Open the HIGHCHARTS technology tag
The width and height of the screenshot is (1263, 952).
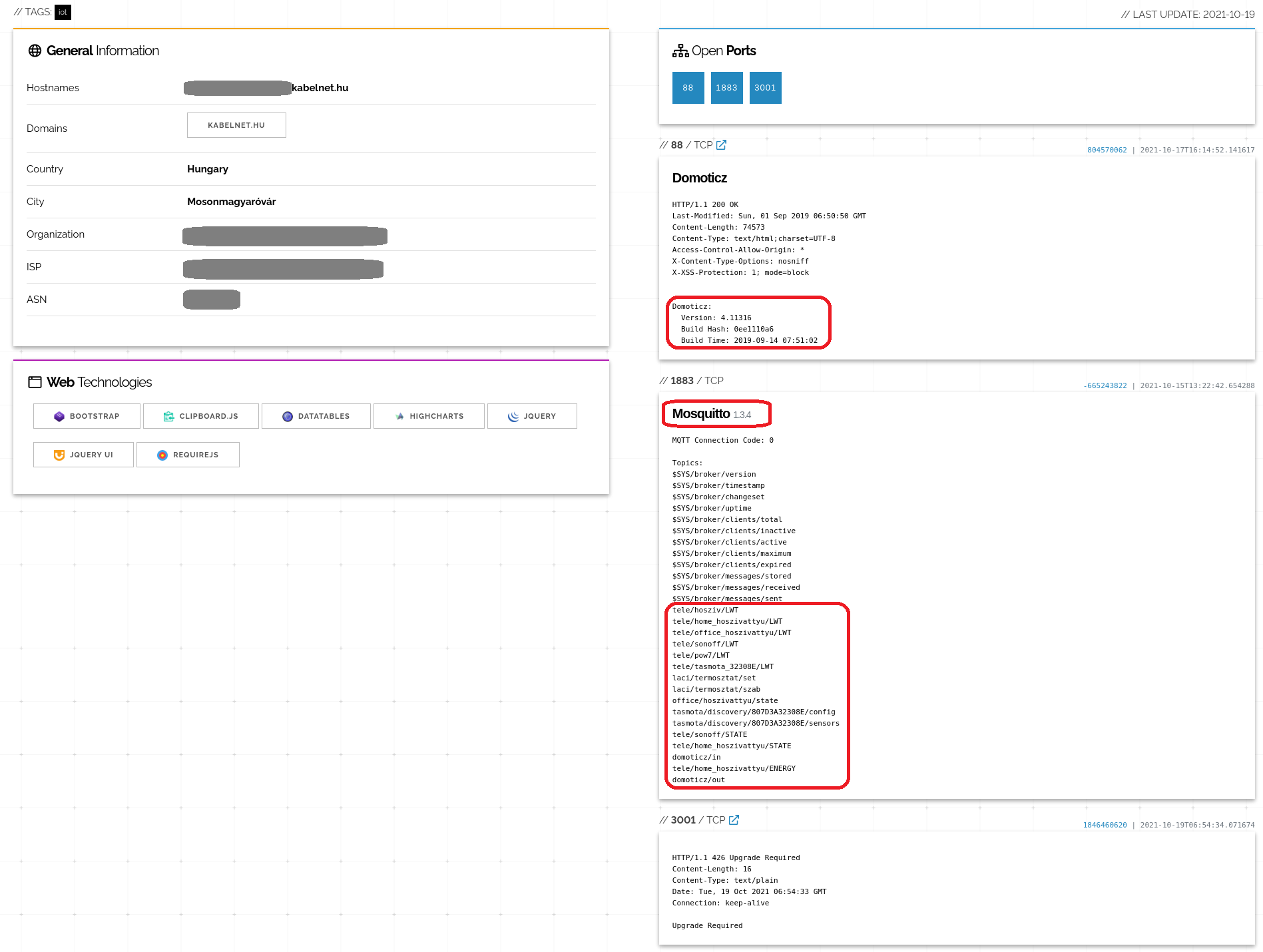[x=429, y=416]
